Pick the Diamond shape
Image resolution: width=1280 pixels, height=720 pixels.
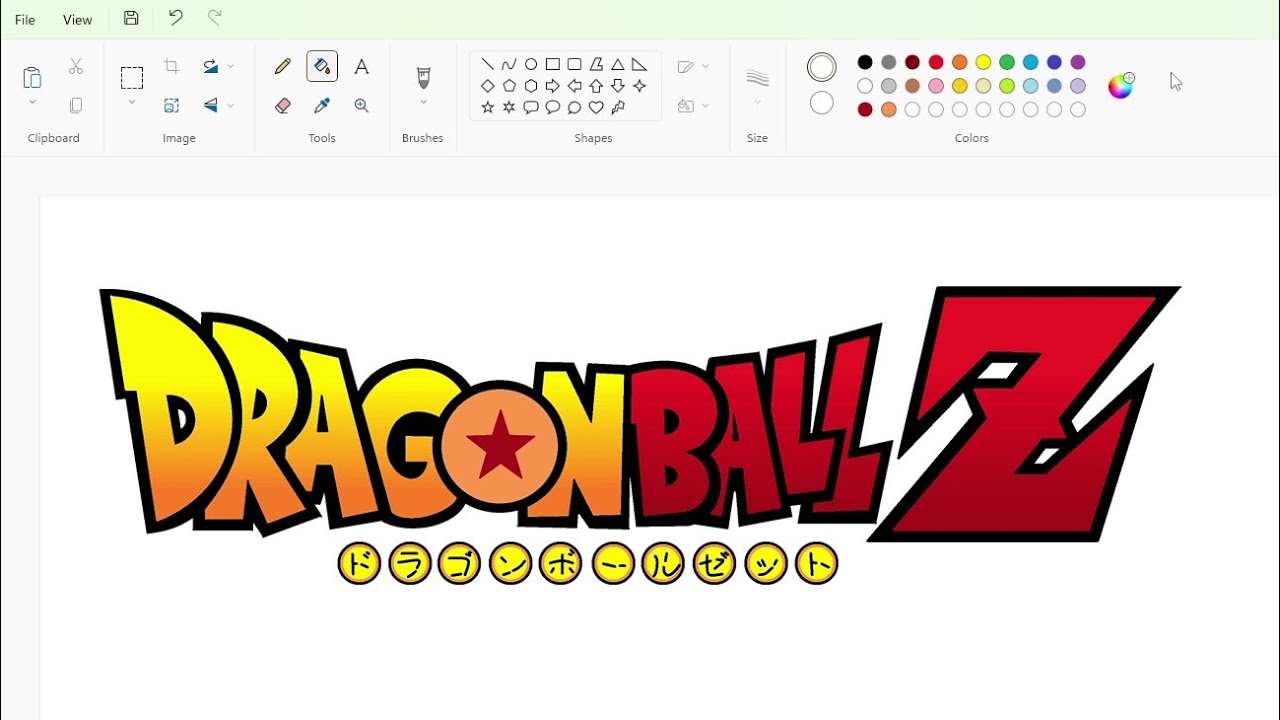pyautogui.click(x=488, y=86)
